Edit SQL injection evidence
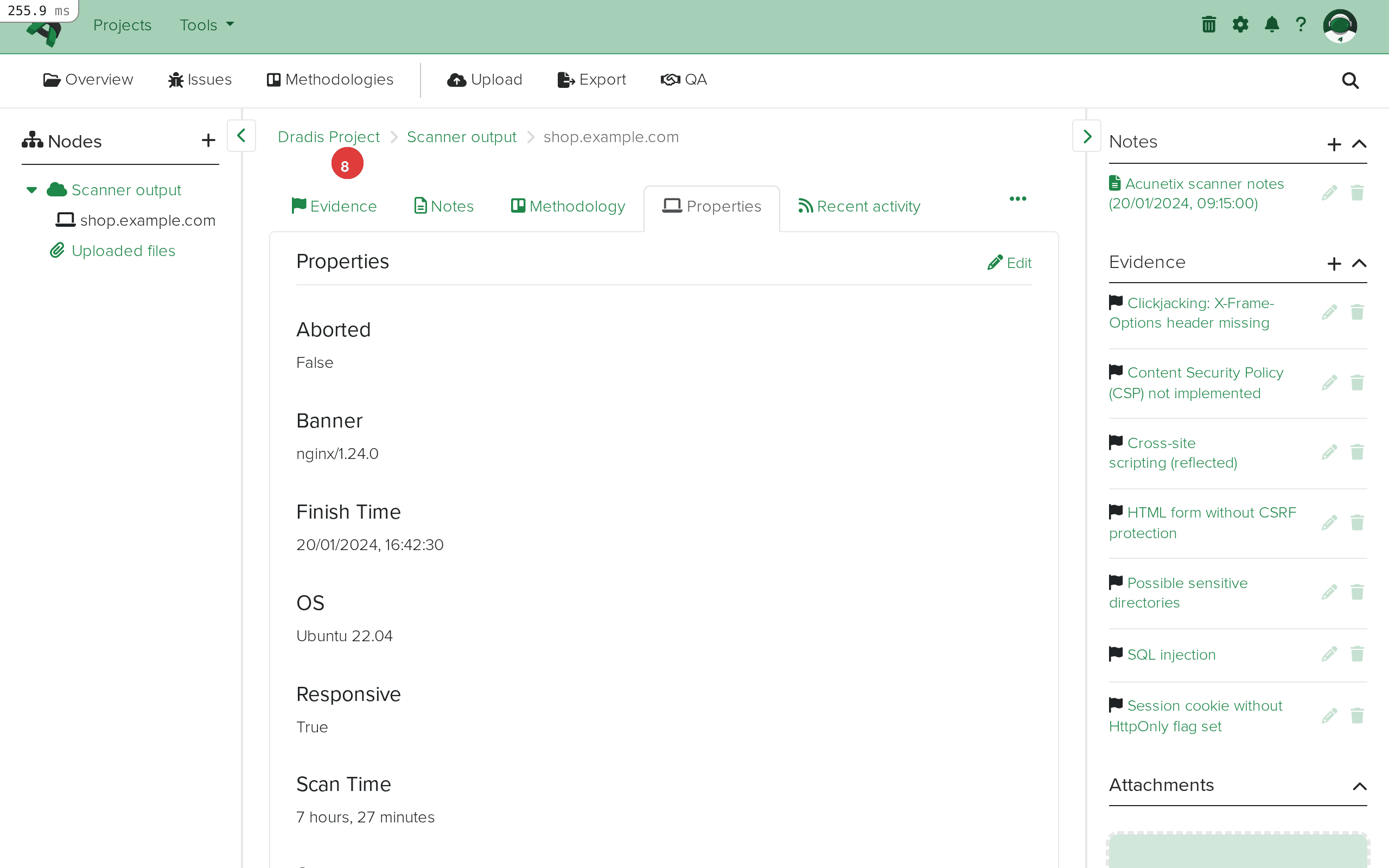Image resolution: width=1389 pixels, height=868 pixels. coord(1329,654)
